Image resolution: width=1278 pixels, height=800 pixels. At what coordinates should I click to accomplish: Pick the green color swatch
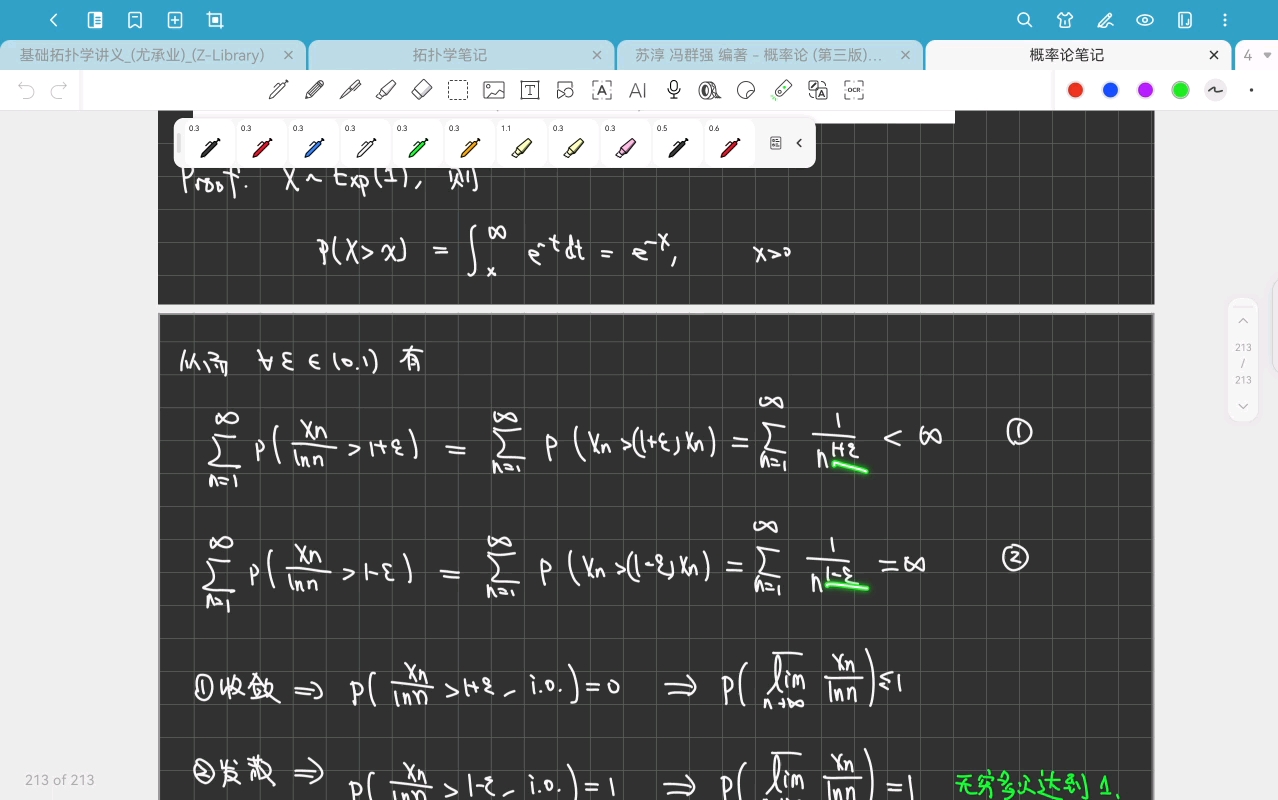(x=1180, y=90)
